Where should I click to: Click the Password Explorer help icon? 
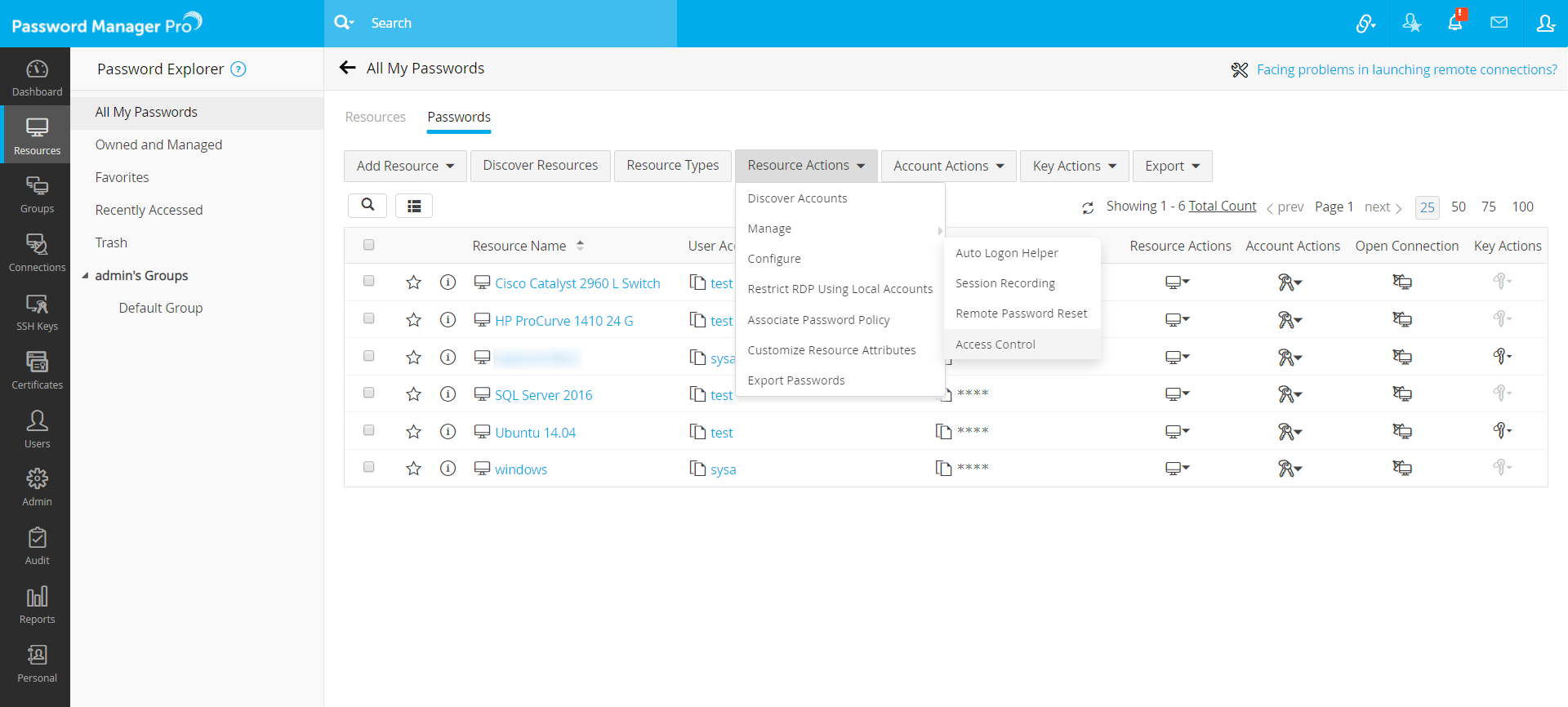coord(238,69)
